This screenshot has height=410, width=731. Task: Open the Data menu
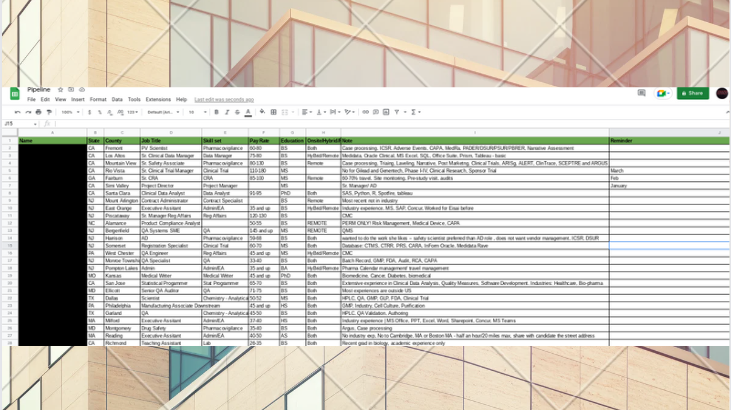pyautogui.click(x=117, y=99)
